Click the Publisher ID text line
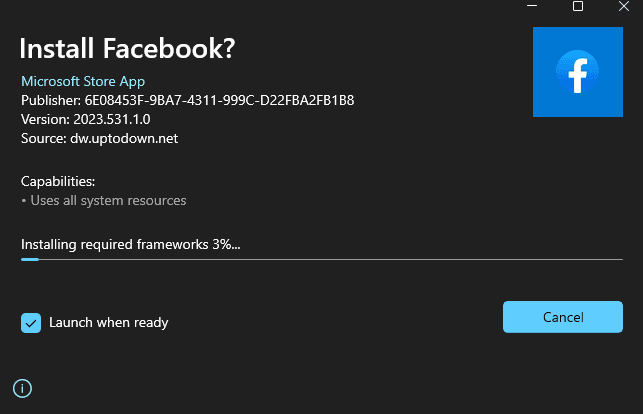643x414 pixels. click(187, 100)
